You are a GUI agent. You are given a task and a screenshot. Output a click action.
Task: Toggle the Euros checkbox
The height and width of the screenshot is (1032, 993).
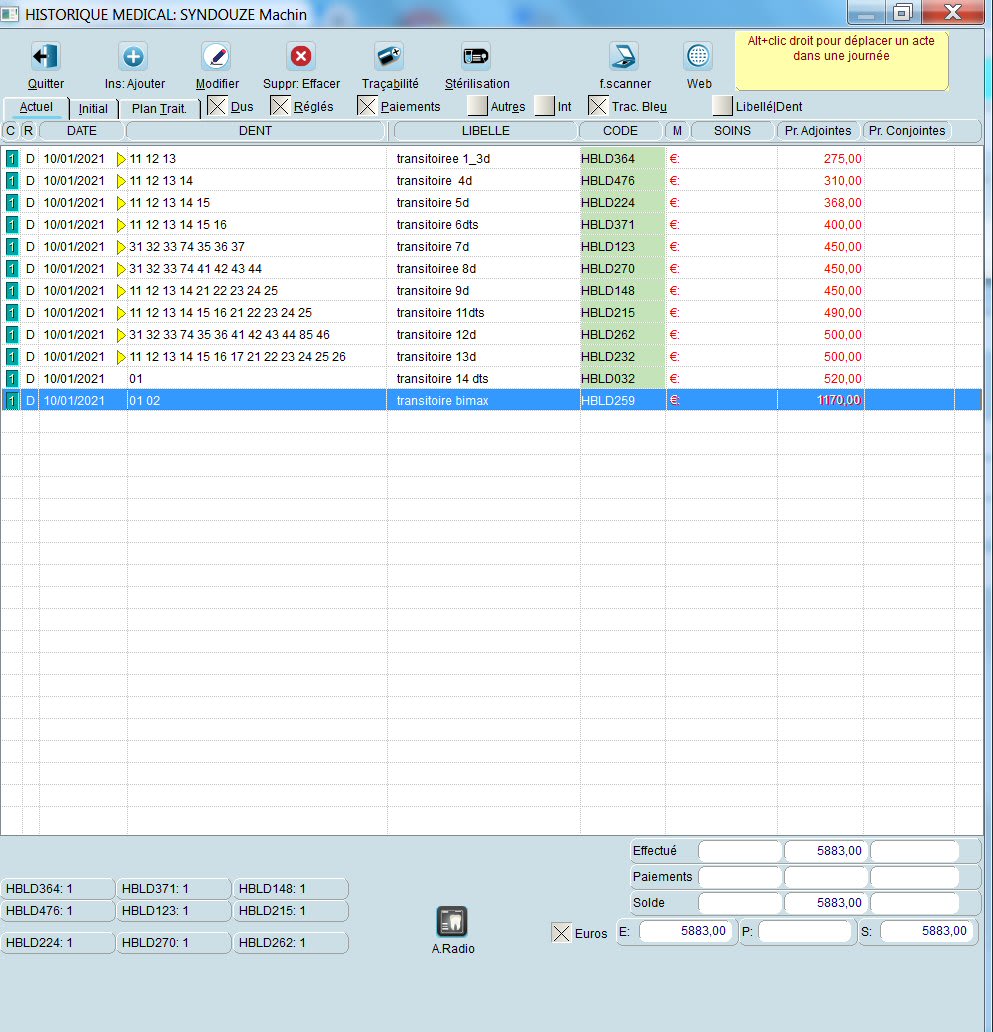tap(562, 933)
